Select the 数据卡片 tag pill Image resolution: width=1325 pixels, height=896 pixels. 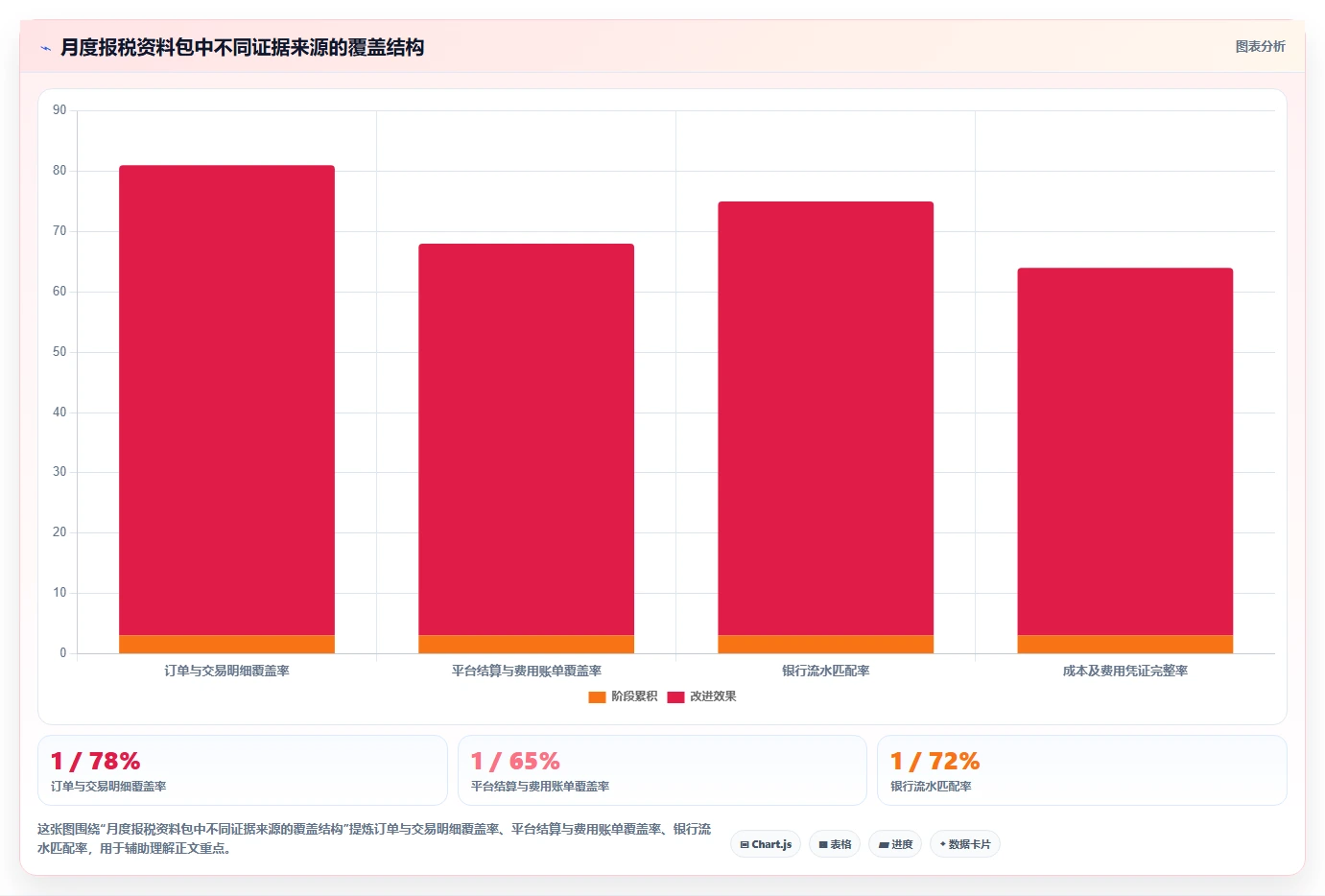point(964,844)
